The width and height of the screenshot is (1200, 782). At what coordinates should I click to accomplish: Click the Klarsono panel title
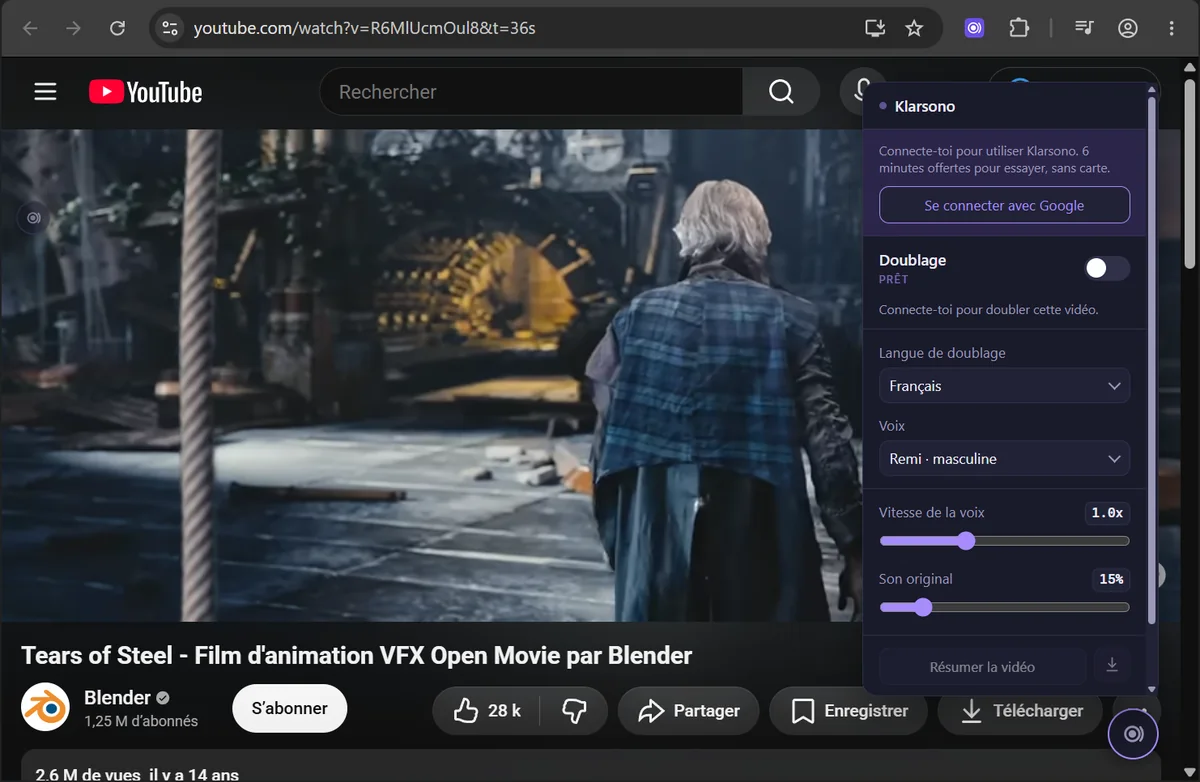pyautogui.click(x=924, y=106)
